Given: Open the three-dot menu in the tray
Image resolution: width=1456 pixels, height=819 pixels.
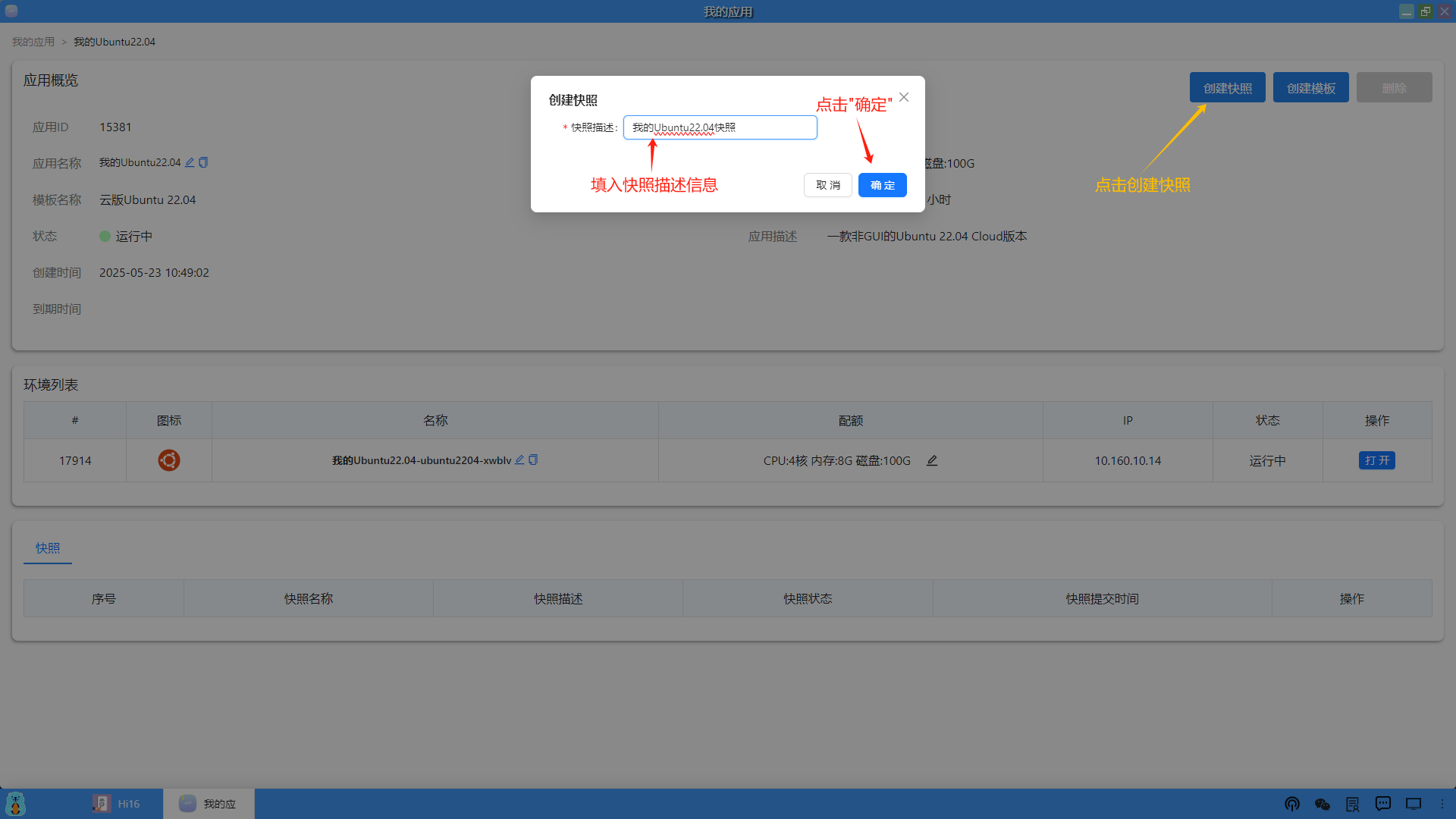Looking at the screenshot, I should click(1442, 804).
